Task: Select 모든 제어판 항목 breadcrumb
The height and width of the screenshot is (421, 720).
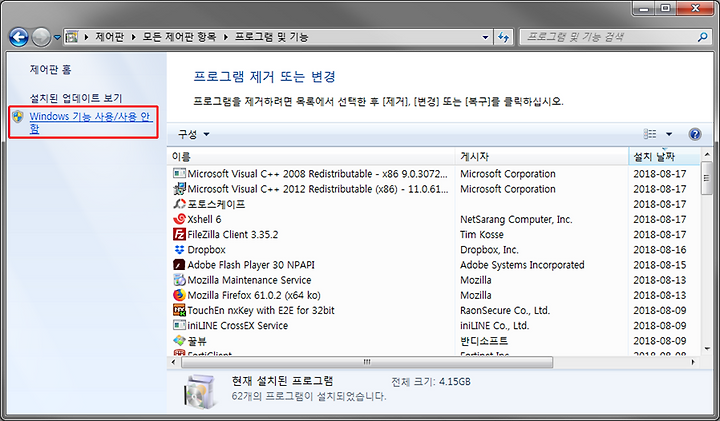Action: coord(179,37)
